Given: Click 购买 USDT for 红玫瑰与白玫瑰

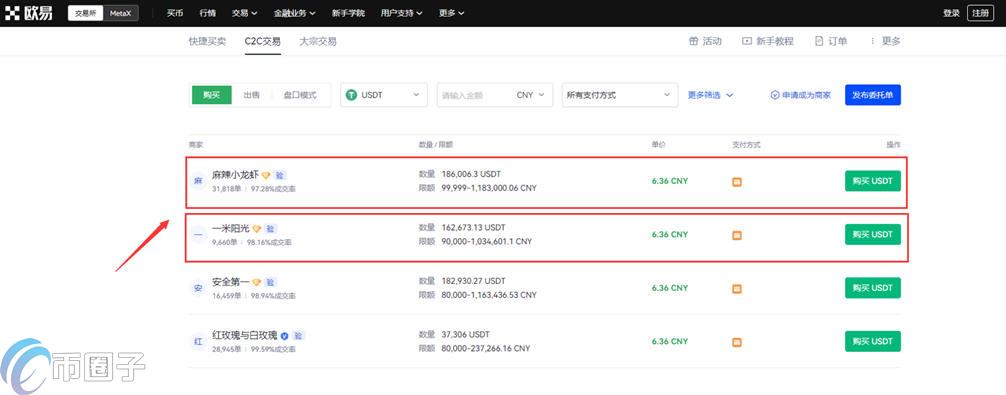Looking at the screenshot, I should [873, 341].
